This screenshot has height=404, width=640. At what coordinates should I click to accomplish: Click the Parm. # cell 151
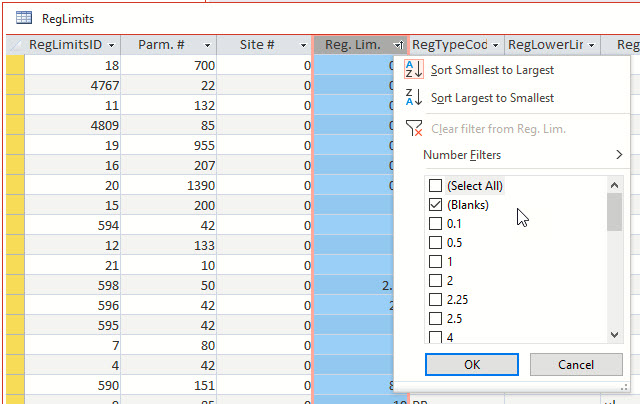coord(169,385)
